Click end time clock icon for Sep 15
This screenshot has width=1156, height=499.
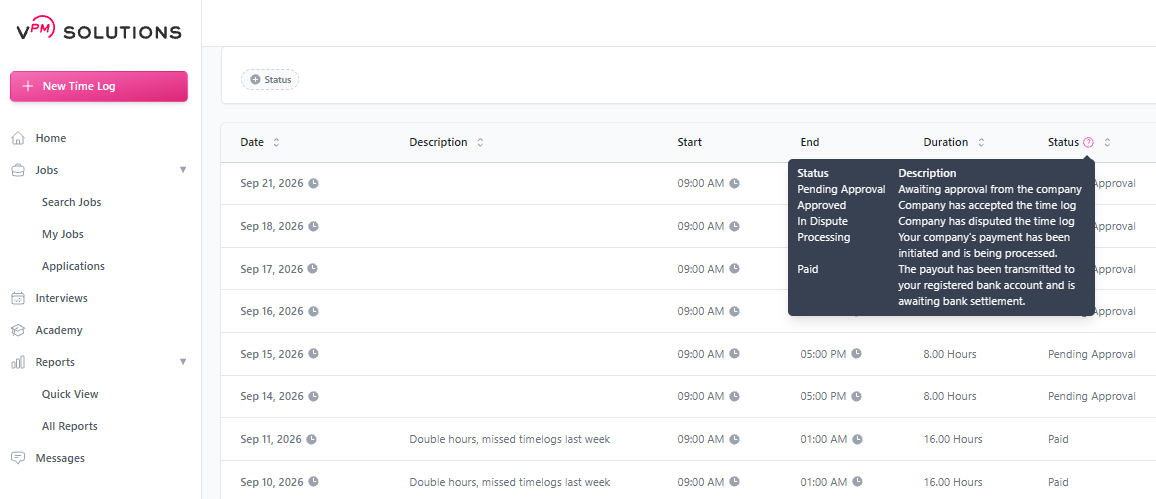click(x=856, y=354)
